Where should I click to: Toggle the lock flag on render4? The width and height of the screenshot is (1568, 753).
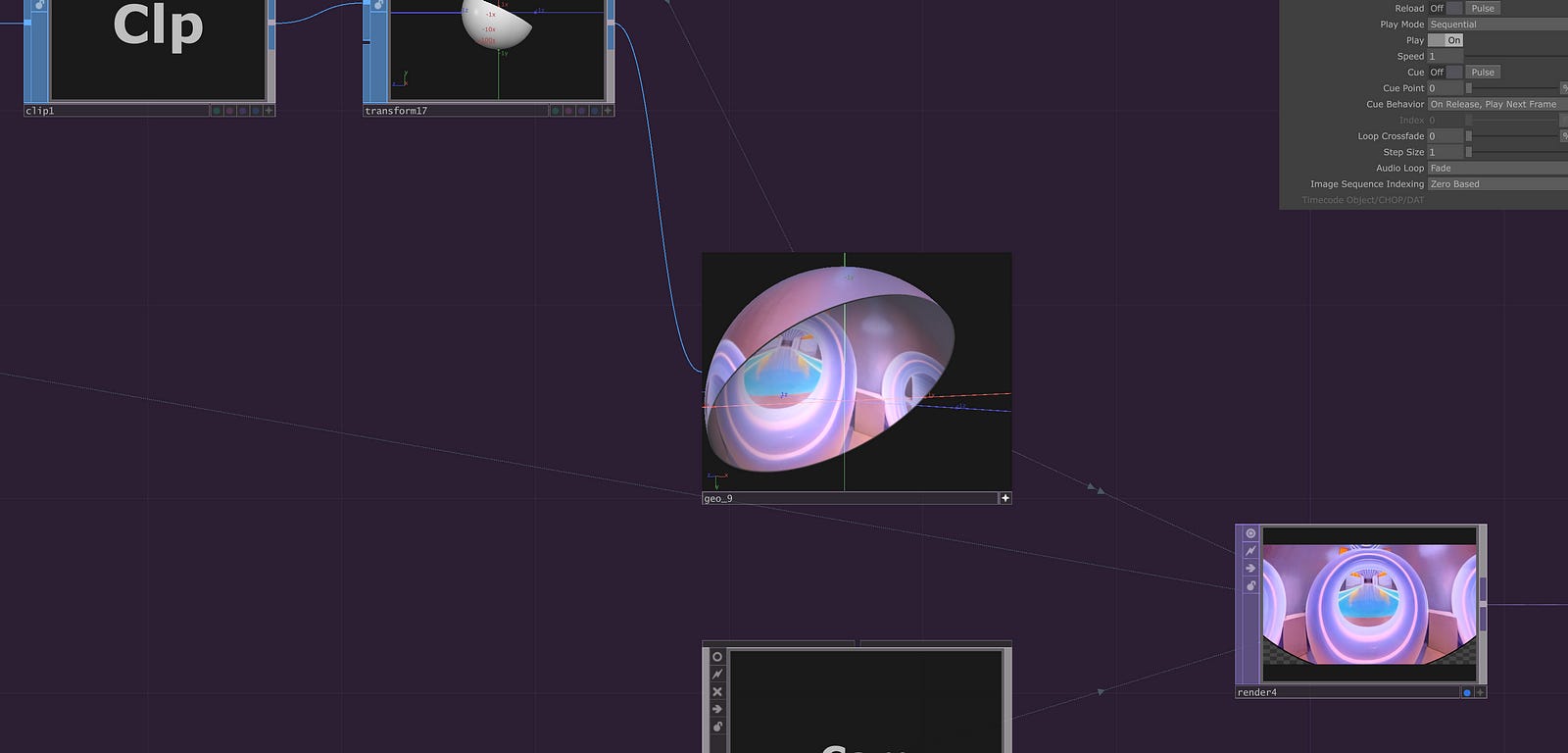click(x=1250, y=585)
